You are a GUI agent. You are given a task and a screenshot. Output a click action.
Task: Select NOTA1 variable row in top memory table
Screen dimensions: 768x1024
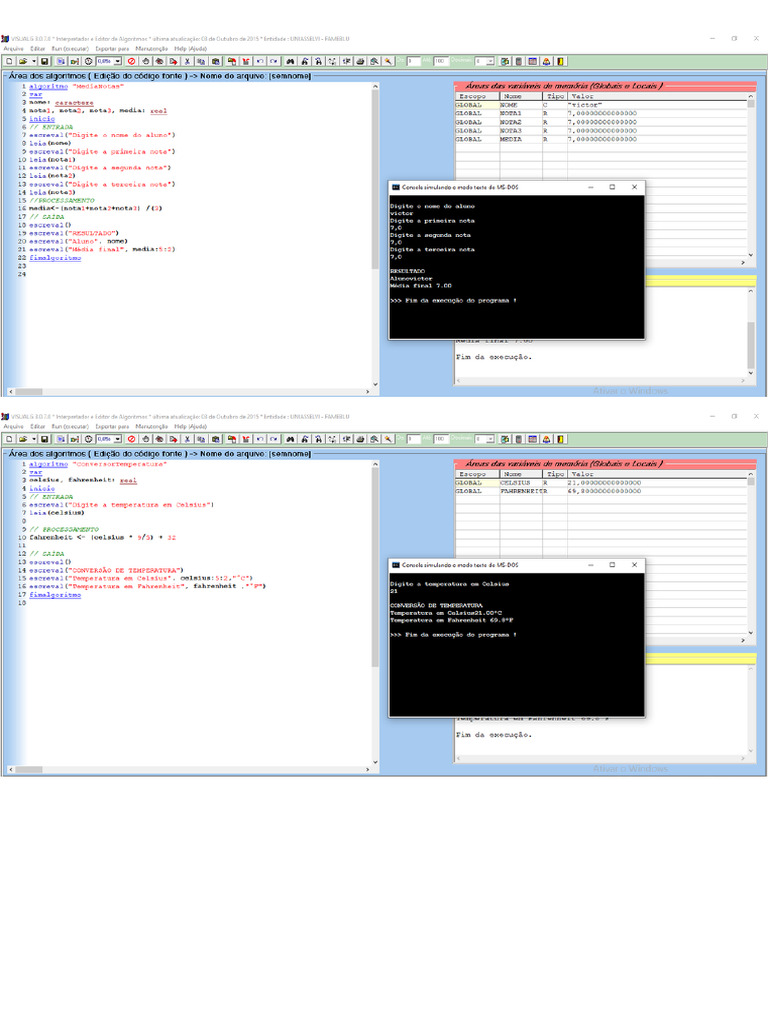(x=601, y=114)
